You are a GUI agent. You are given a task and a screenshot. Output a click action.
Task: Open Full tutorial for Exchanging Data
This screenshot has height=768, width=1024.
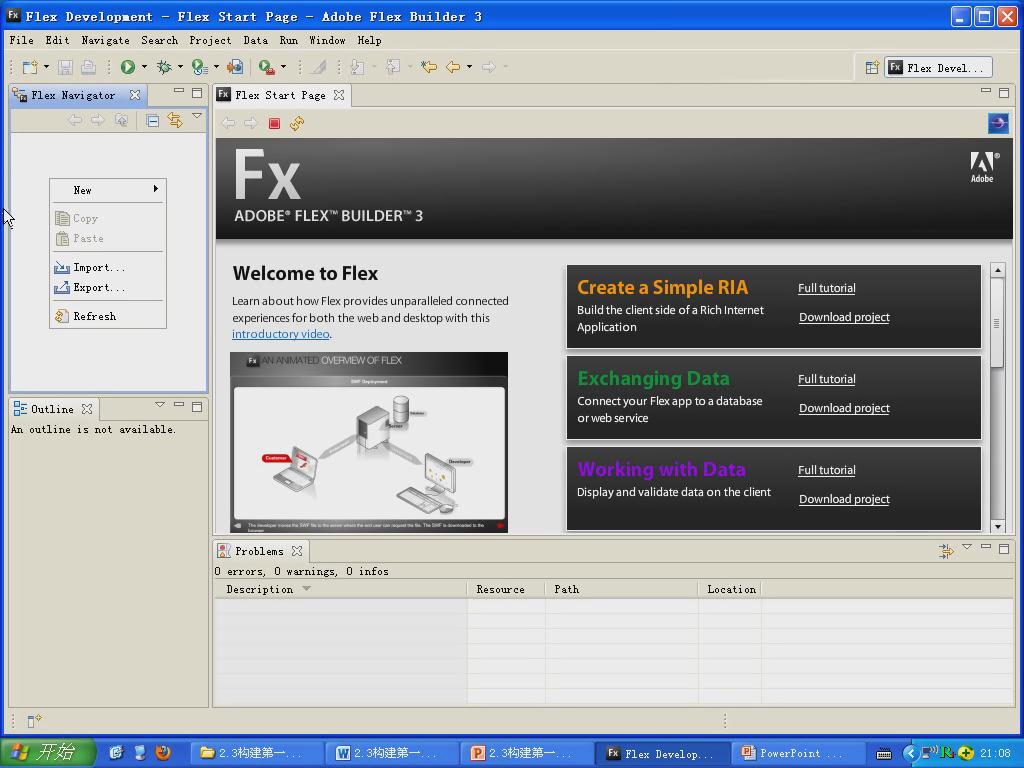pos(827,379)
